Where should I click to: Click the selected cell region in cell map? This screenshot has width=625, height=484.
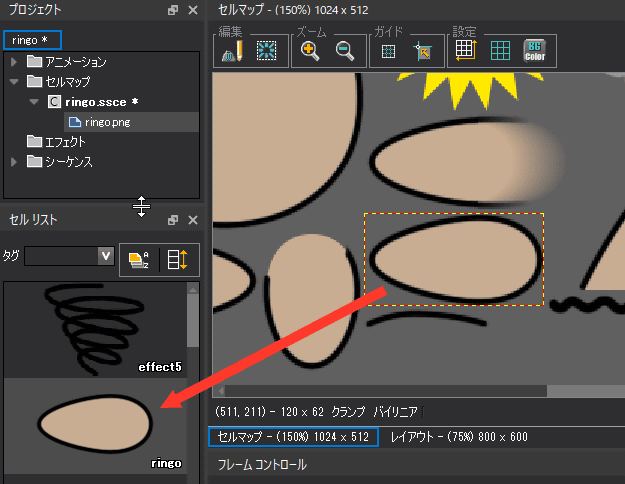[x=454, y=260]
